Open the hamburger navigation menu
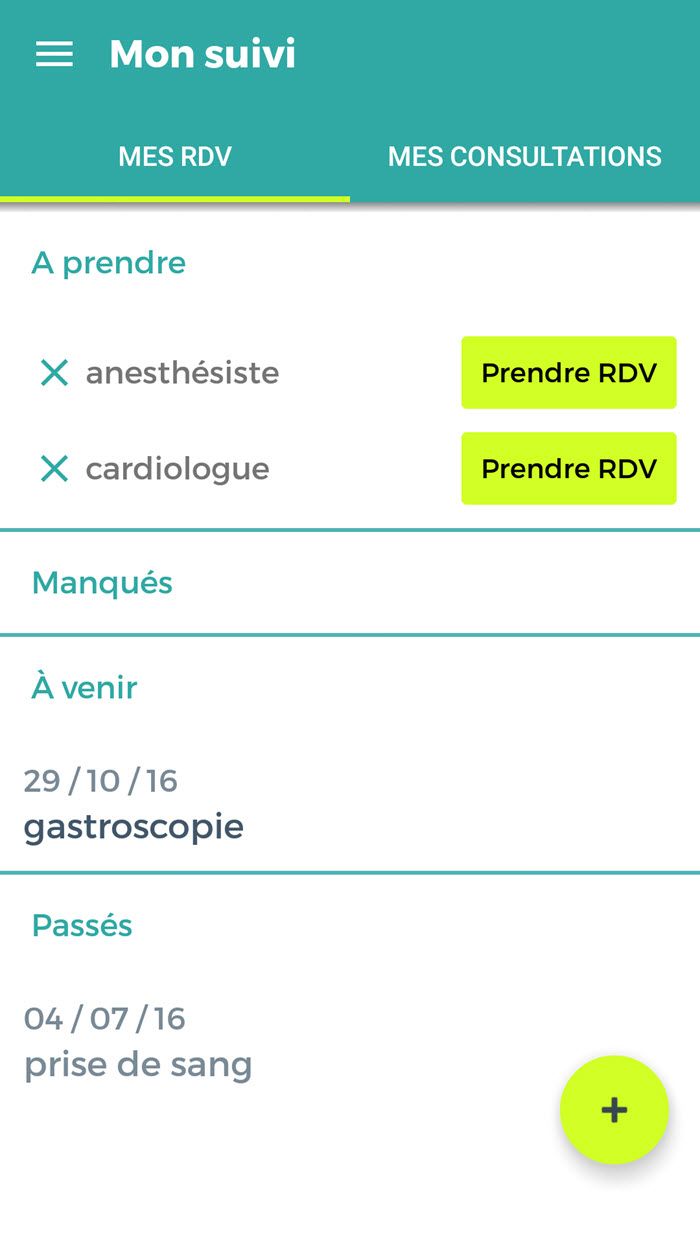700x1244 pixels. [54, 54]
